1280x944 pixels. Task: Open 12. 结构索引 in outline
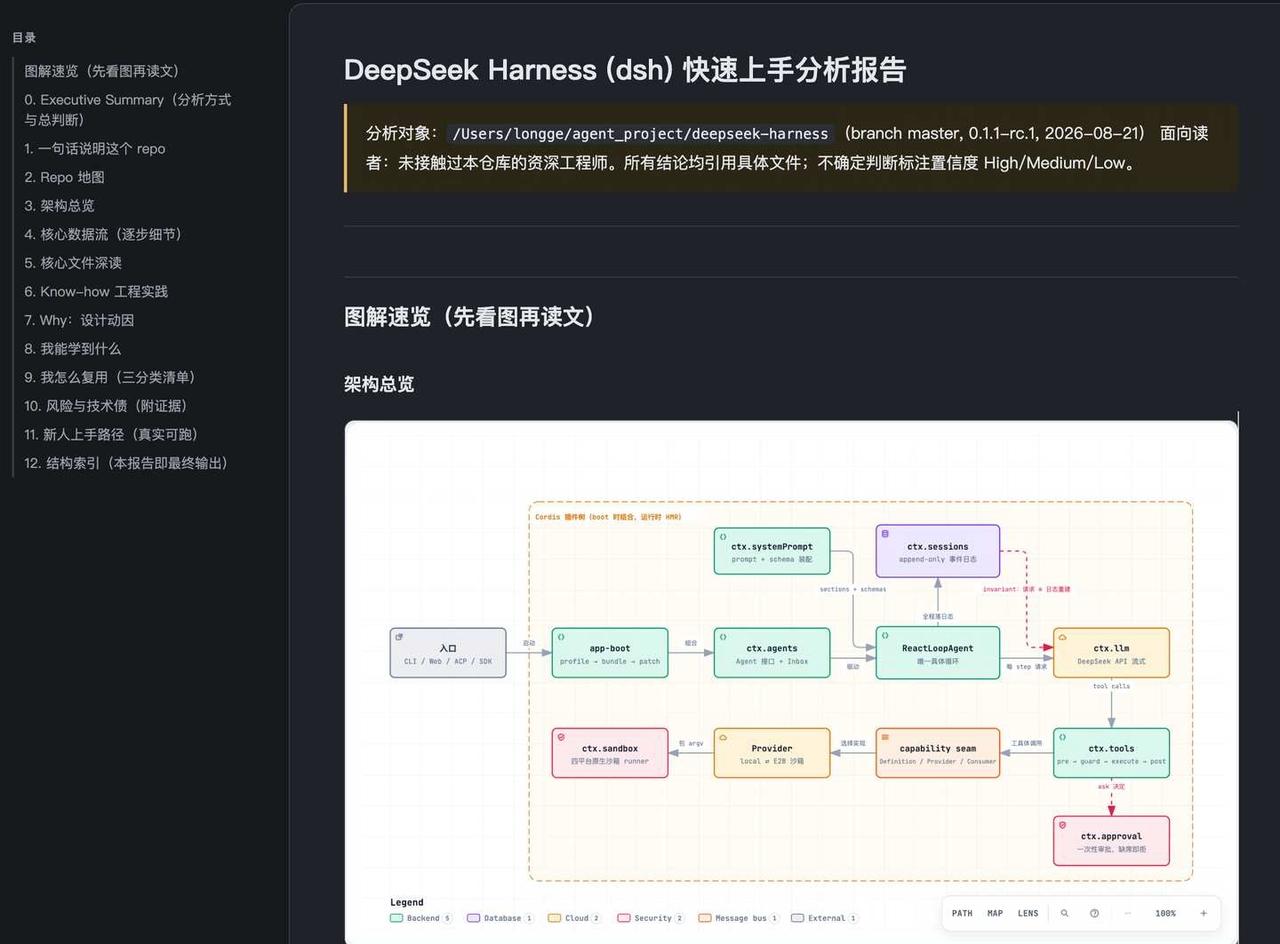[x=126, y=463]
